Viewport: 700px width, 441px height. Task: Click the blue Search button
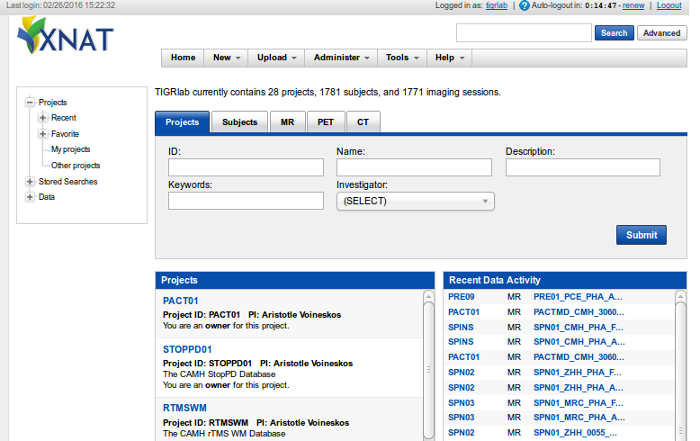click(614, 33)
